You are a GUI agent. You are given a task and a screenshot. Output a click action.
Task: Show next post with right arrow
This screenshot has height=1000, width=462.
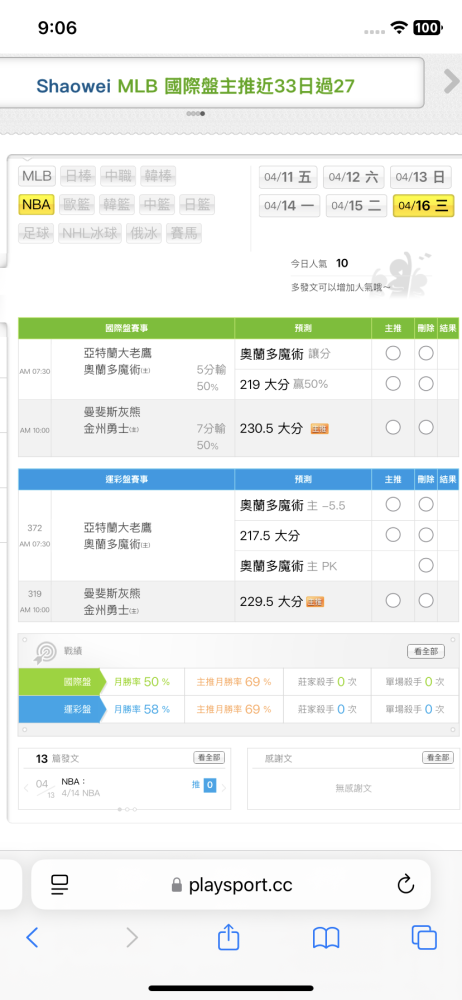tap(224, 788)
